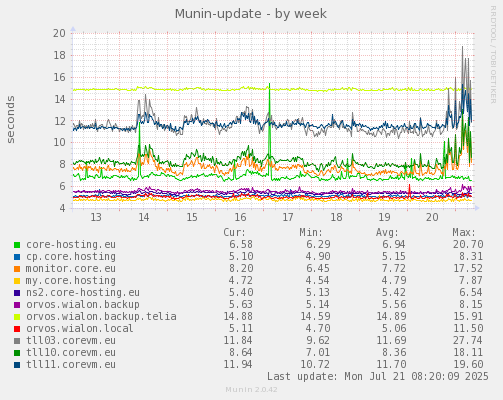Click the core-hosting.eu green legend swatch

[17, 245]
